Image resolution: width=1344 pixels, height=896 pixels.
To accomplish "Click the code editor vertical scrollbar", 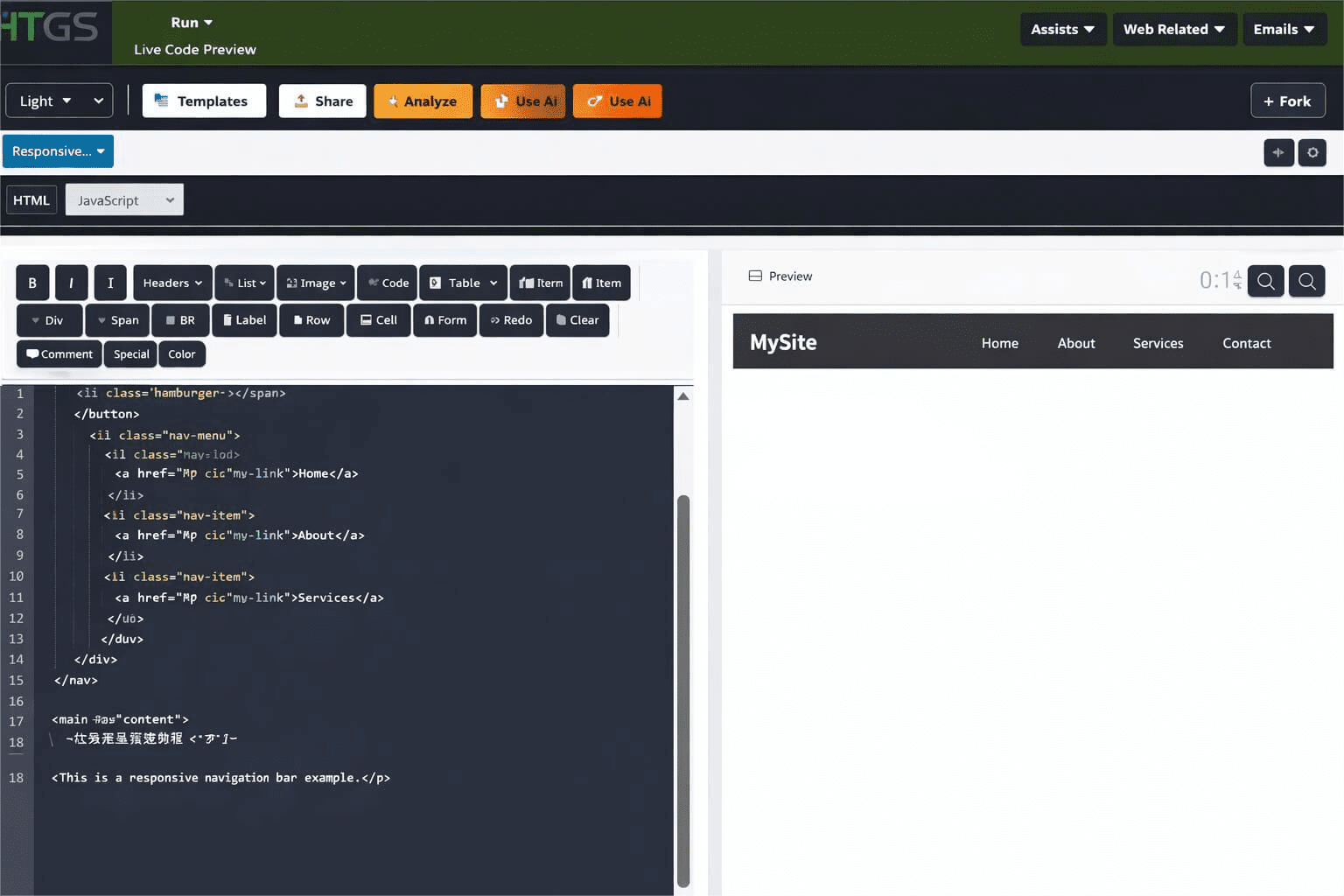I will (683, 691).
